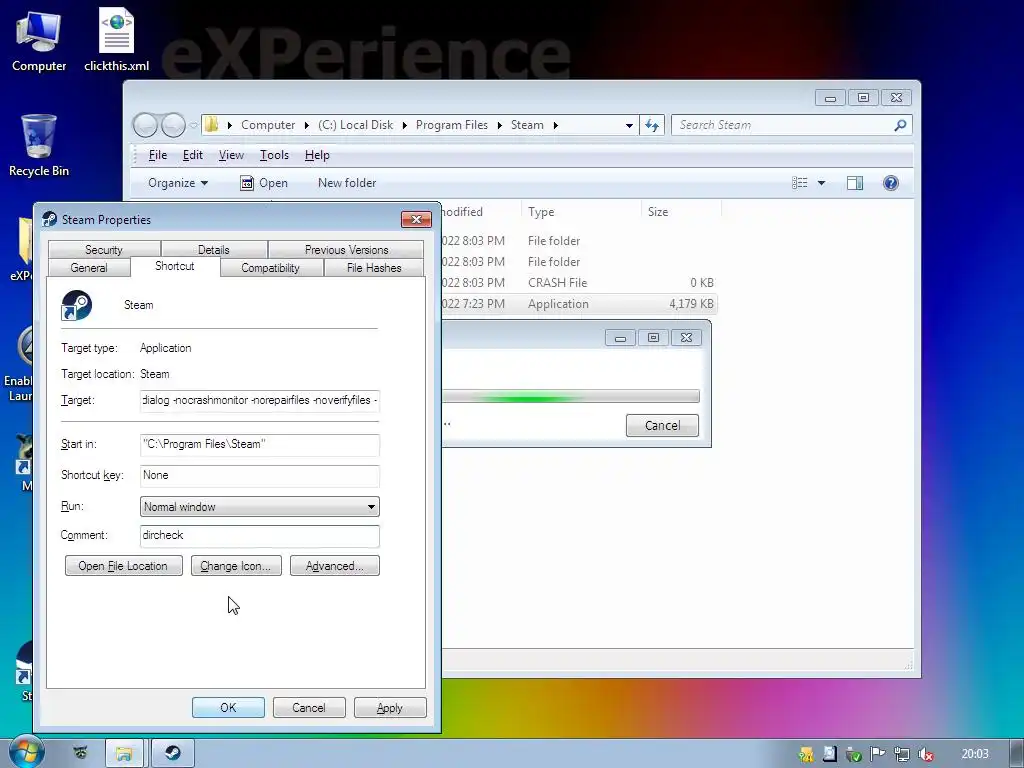Click the Explorer Forward navigation arrow
The width and height of the screenshot is (1024, 768).
[173, 125]
